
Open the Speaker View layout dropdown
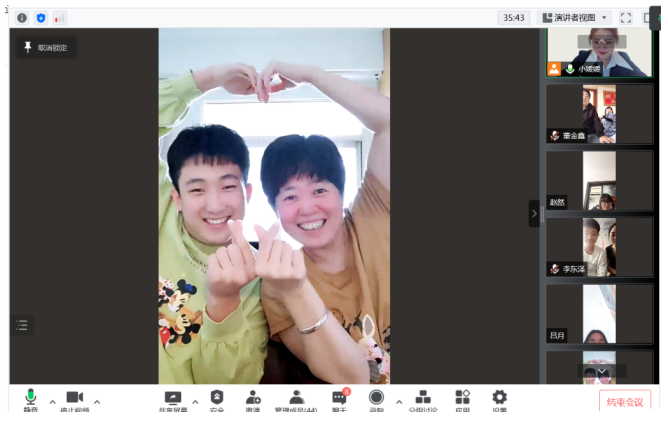click(574, 18)
